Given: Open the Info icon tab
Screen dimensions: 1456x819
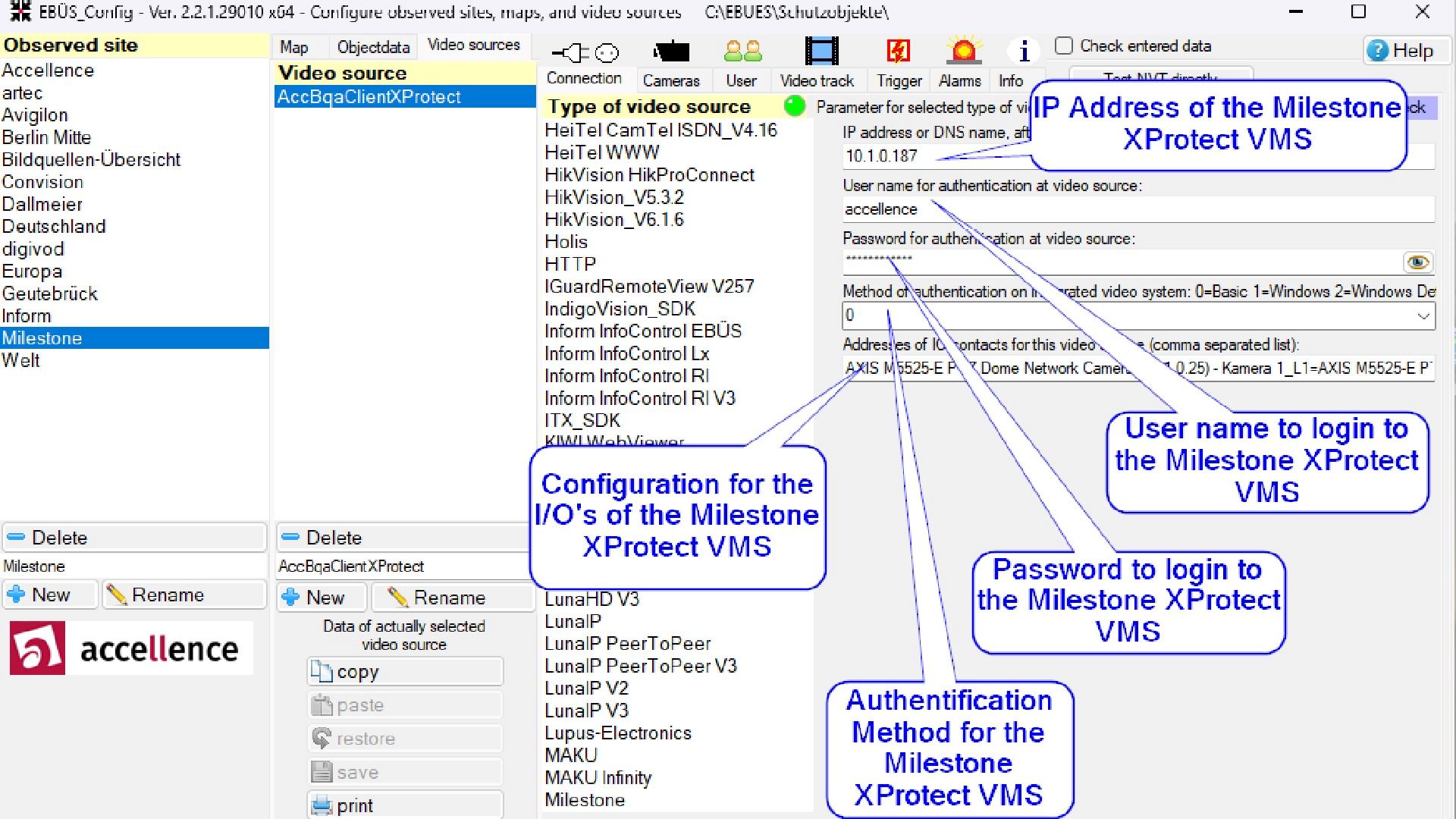Looking at the screenshot, I should (x=1023, y=52).
